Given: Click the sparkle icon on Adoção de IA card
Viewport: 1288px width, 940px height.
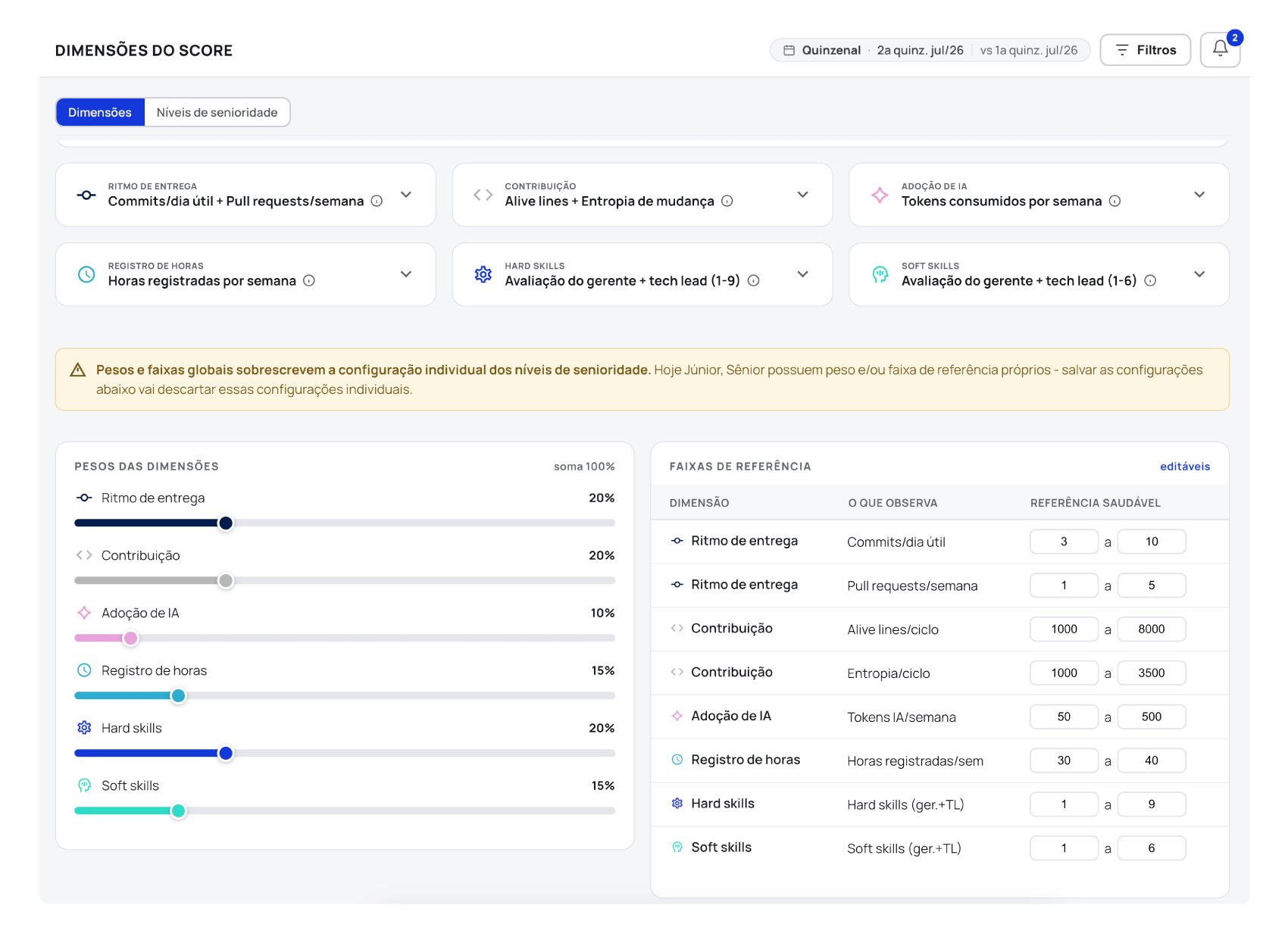Looking at the screenshot, I should point(880,195).
